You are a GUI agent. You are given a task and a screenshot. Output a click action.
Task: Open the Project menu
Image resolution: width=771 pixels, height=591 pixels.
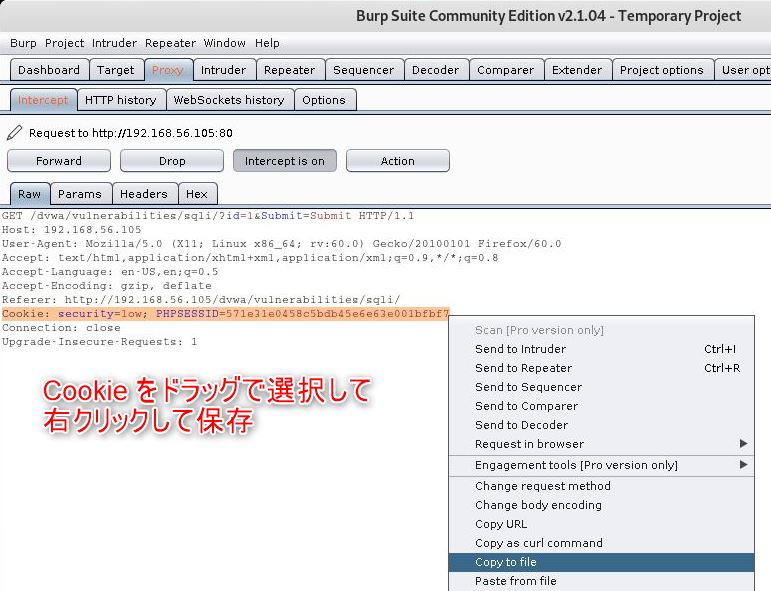64,43
